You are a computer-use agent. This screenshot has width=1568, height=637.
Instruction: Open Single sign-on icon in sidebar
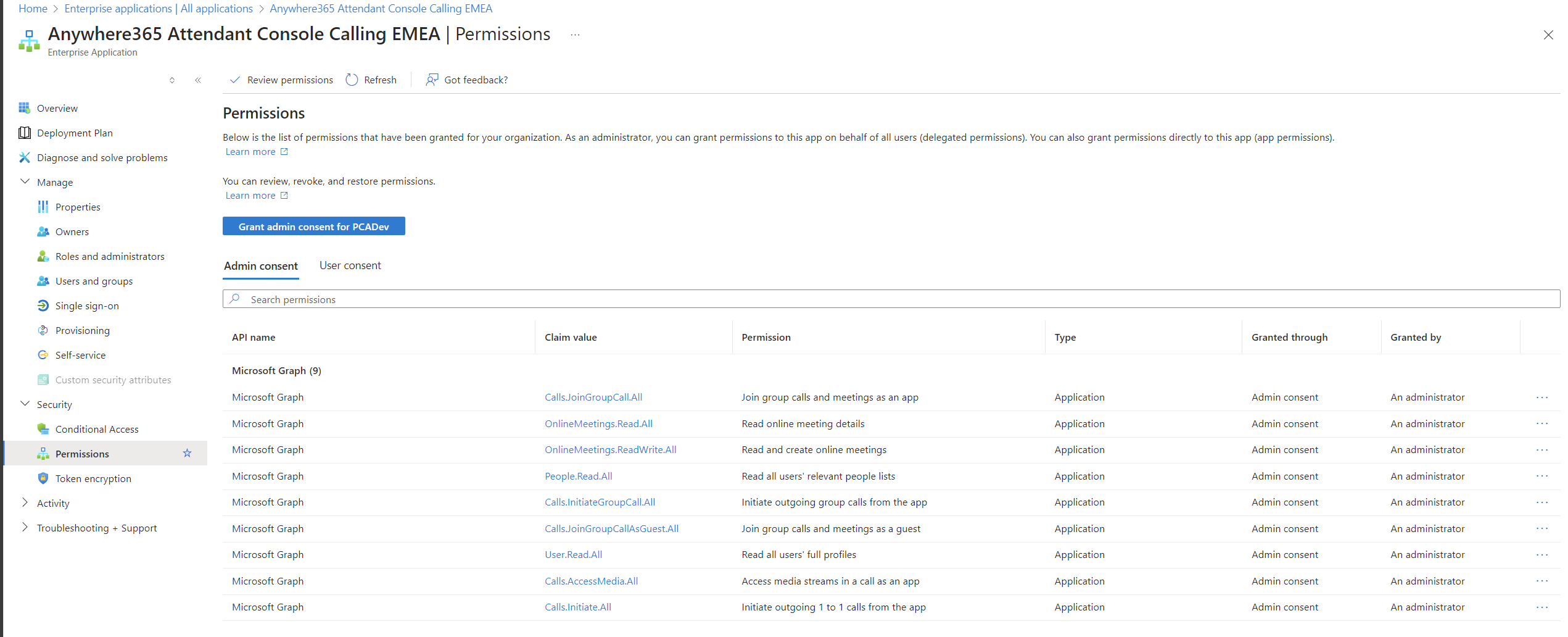tap(43, 306)
